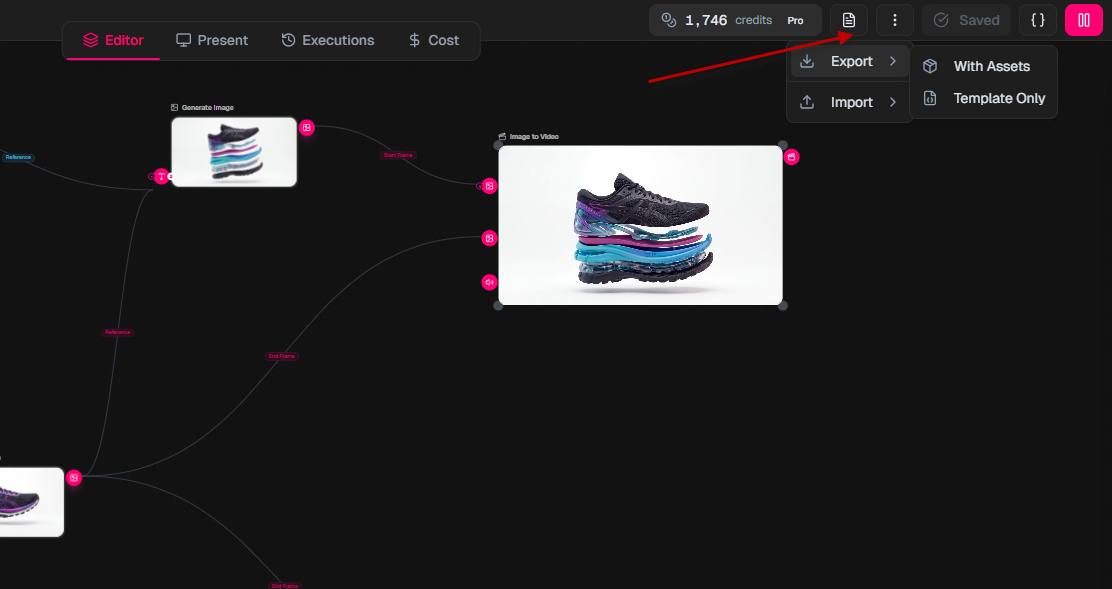Switch to the Present tab
Screen dimensions: 1112x589
(x=212, y=40)
